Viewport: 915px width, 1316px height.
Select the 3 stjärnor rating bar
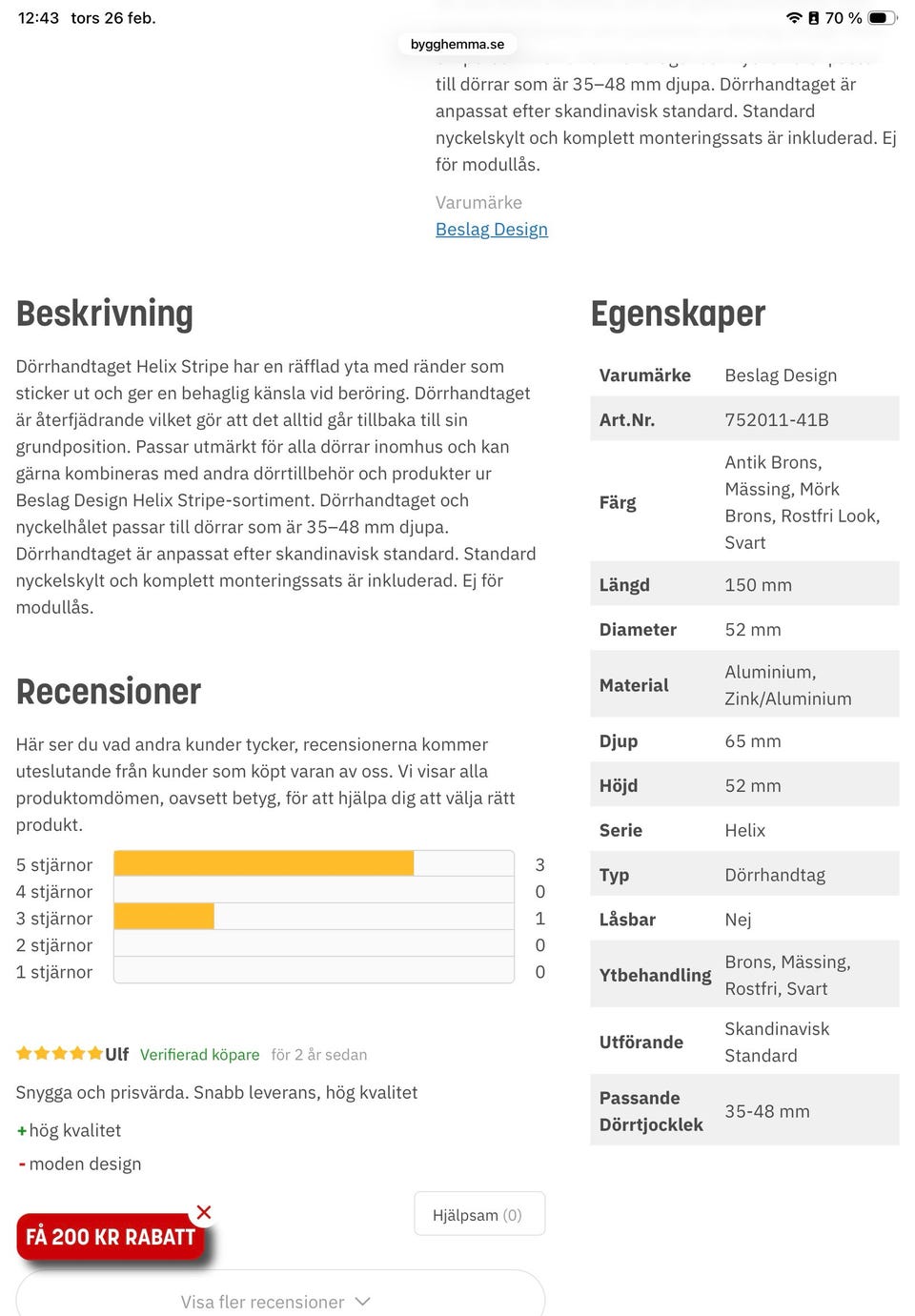314,918
